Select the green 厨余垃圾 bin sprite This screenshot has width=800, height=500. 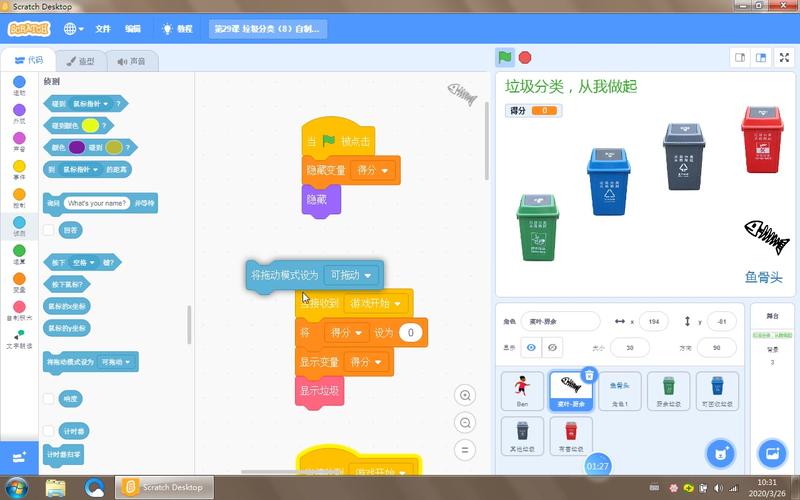coord(668,391)
